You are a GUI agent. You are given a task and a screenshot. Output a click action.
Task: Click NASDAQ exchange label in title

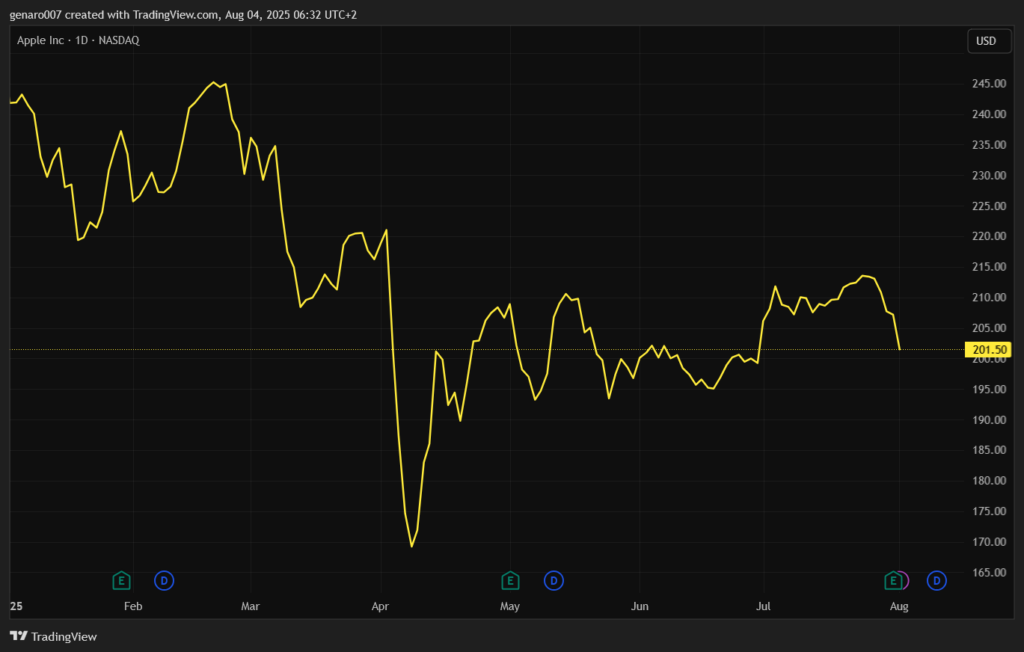(120, 41)
